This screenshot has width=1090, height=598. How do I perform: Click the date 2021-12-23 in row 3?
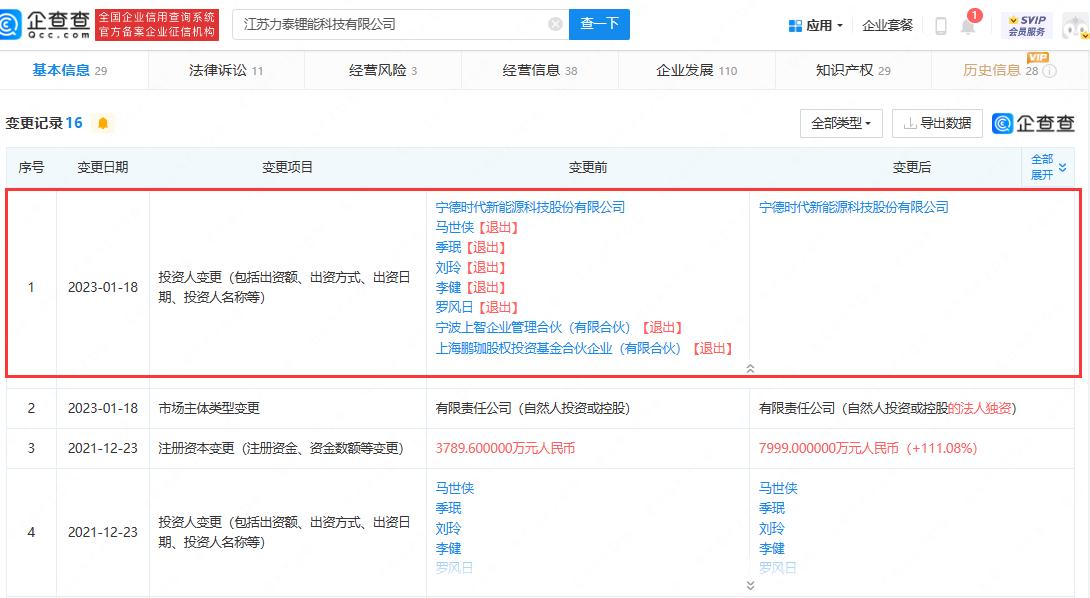103,448
